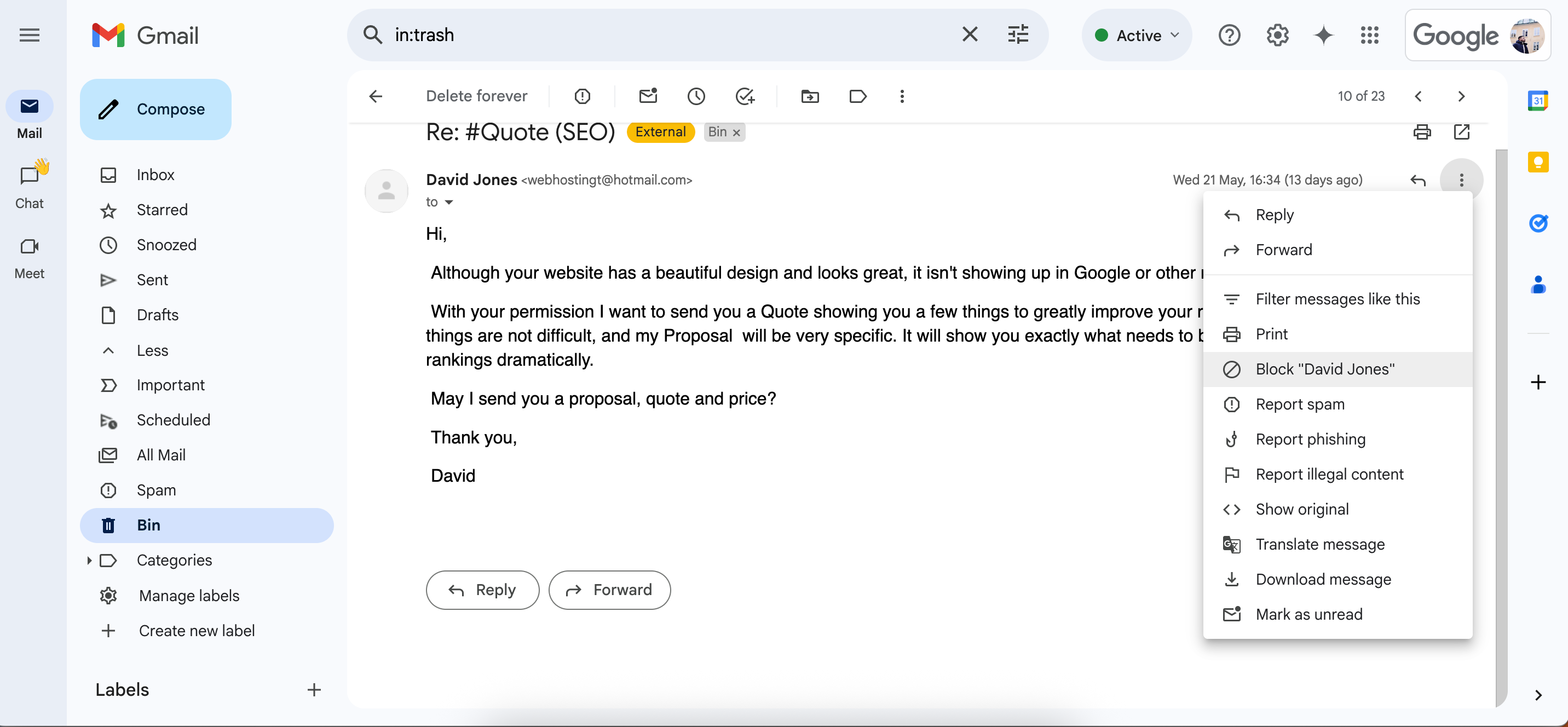Click the Reply button below the email
This screenshot has width=1568, height=727.
pyautogui.click(x=482, y=590)
